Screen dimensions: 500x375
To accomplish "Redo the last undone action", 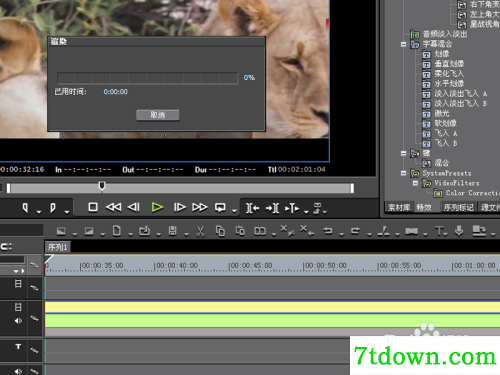I will pyautogui.click(x=355, y=231).
